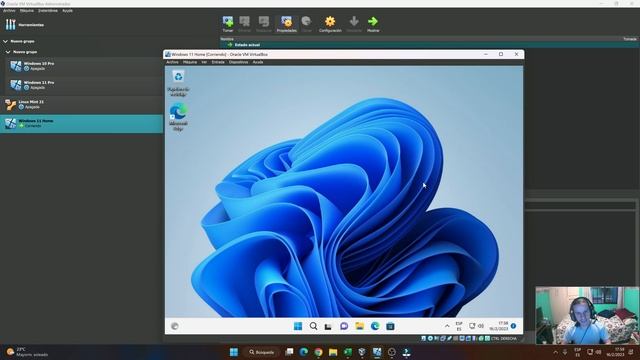The image size is (640, 360).
Task: Click the CTRL DERECHA host key indicator
Action: 504,339
